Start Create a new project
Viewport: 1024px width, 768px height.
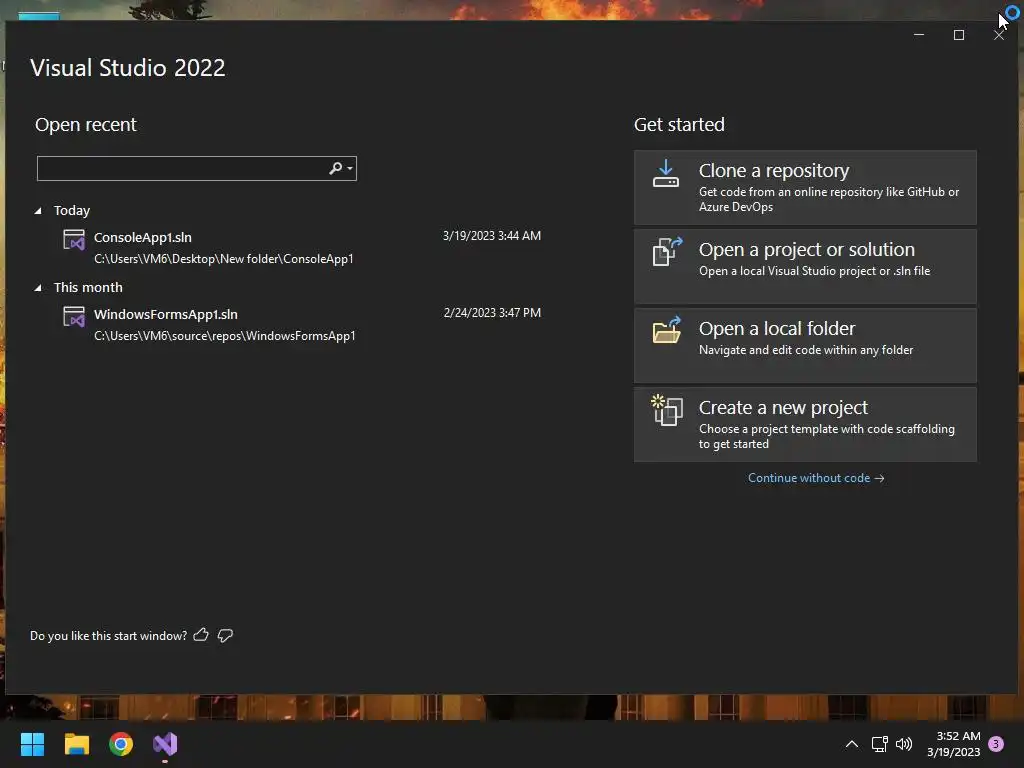click(x=805, y=424)
